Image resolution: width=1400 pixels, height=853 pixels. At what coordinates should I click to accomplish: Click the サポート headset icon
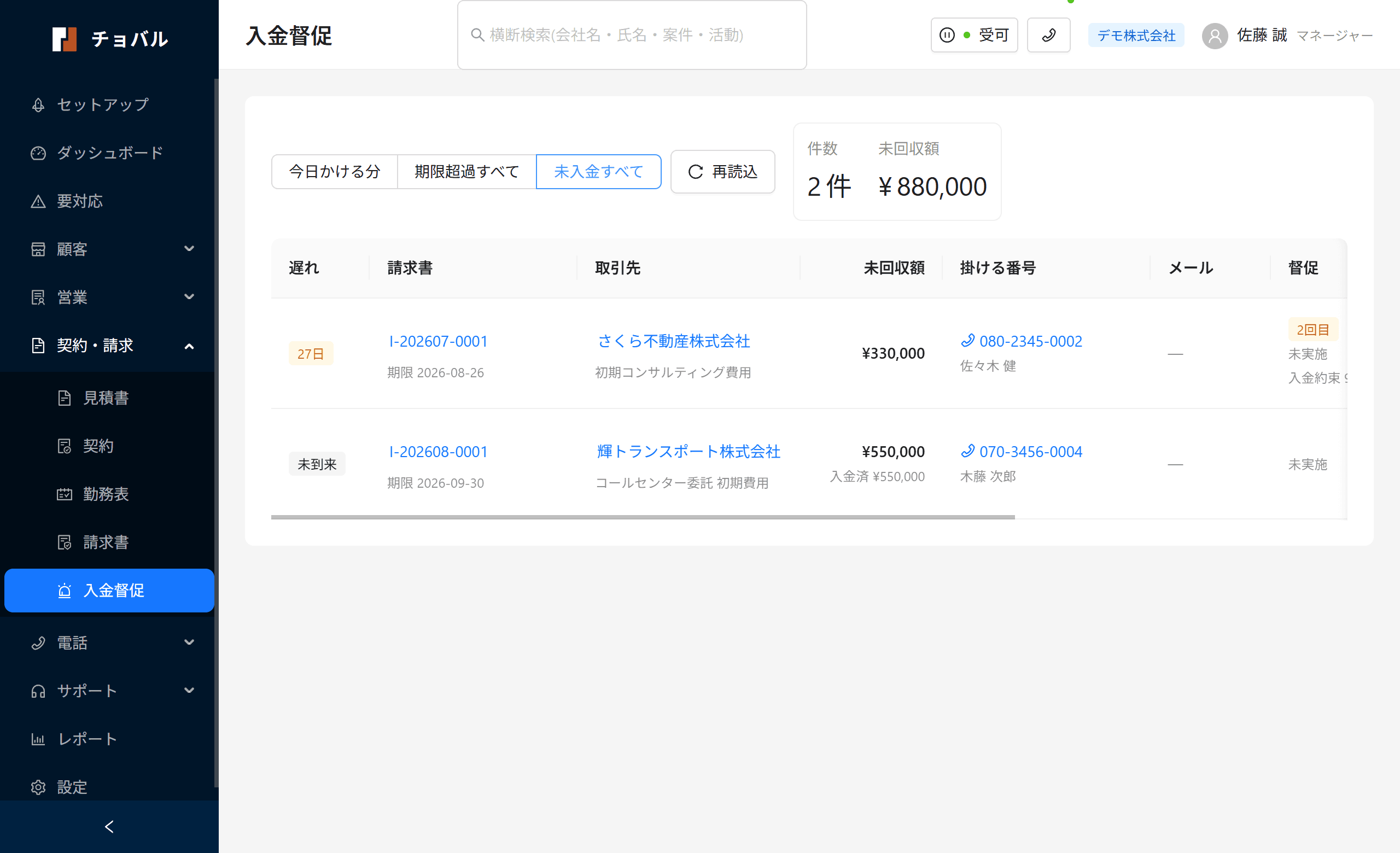(38, 691)
